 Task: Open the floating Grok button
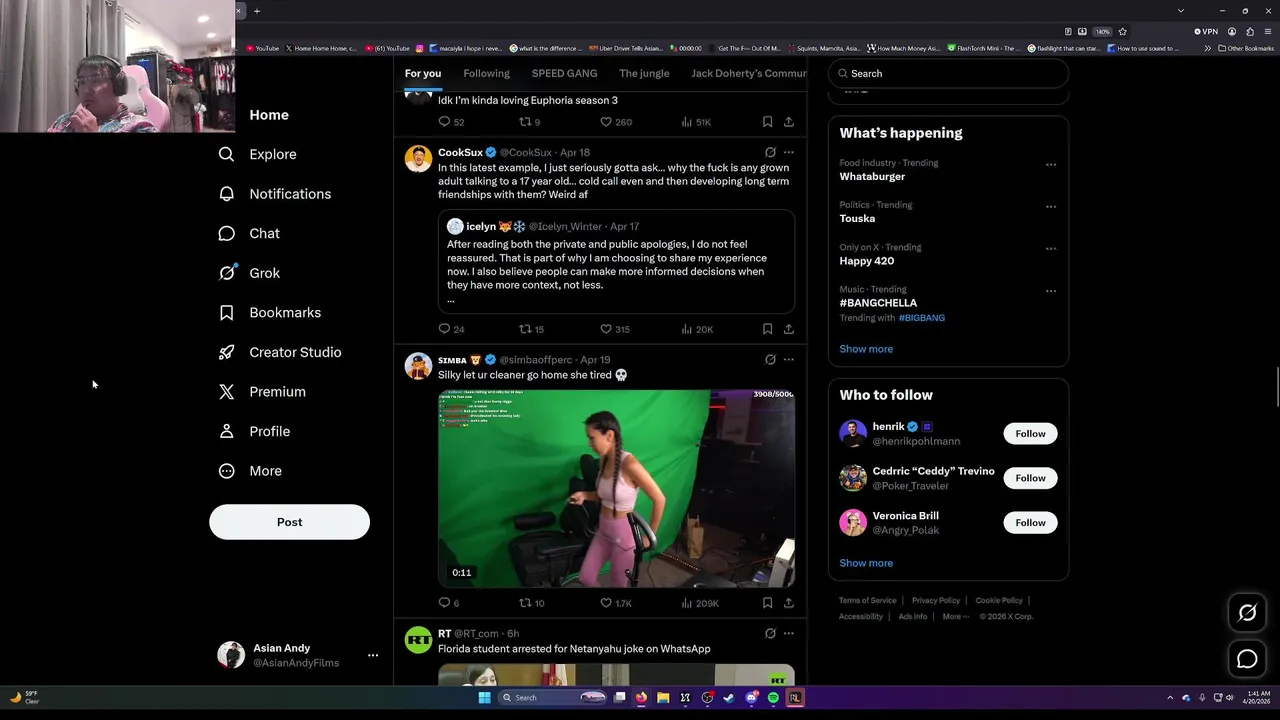coord(1247,613)
